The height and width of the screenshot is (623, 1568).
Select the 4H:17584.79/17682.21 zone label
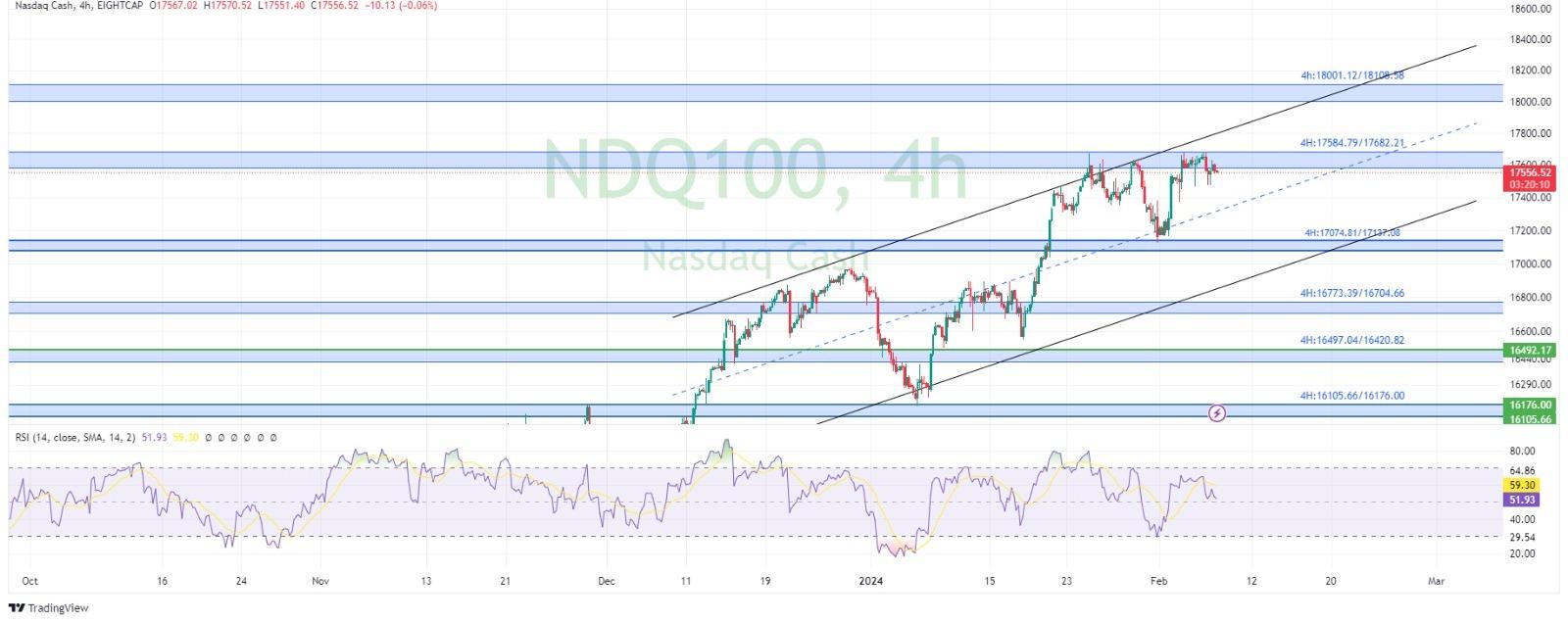click(x=1351, y=143)
